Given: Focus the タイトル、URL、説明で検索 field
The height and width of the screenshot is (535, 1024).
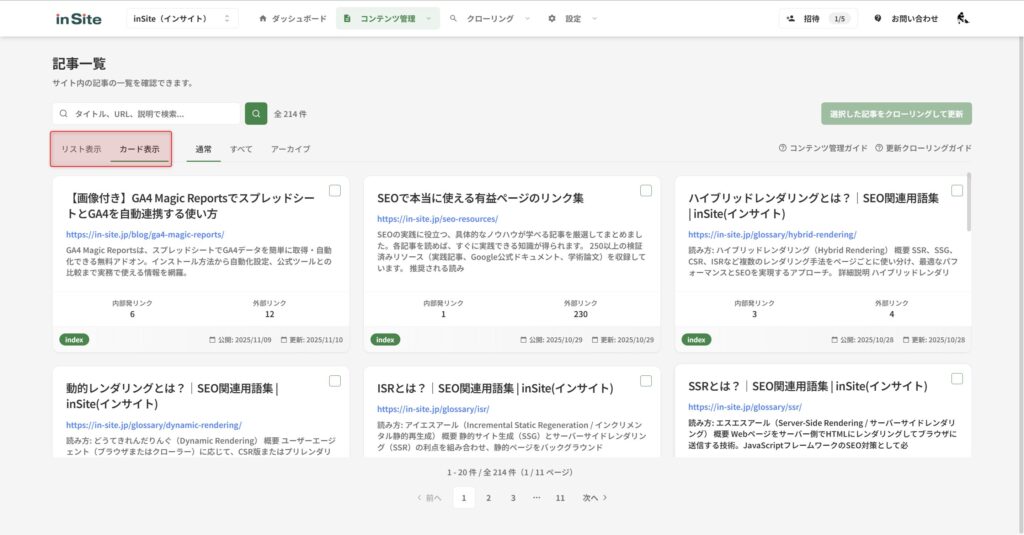Looking at the screenshot, I should (147, 114).
